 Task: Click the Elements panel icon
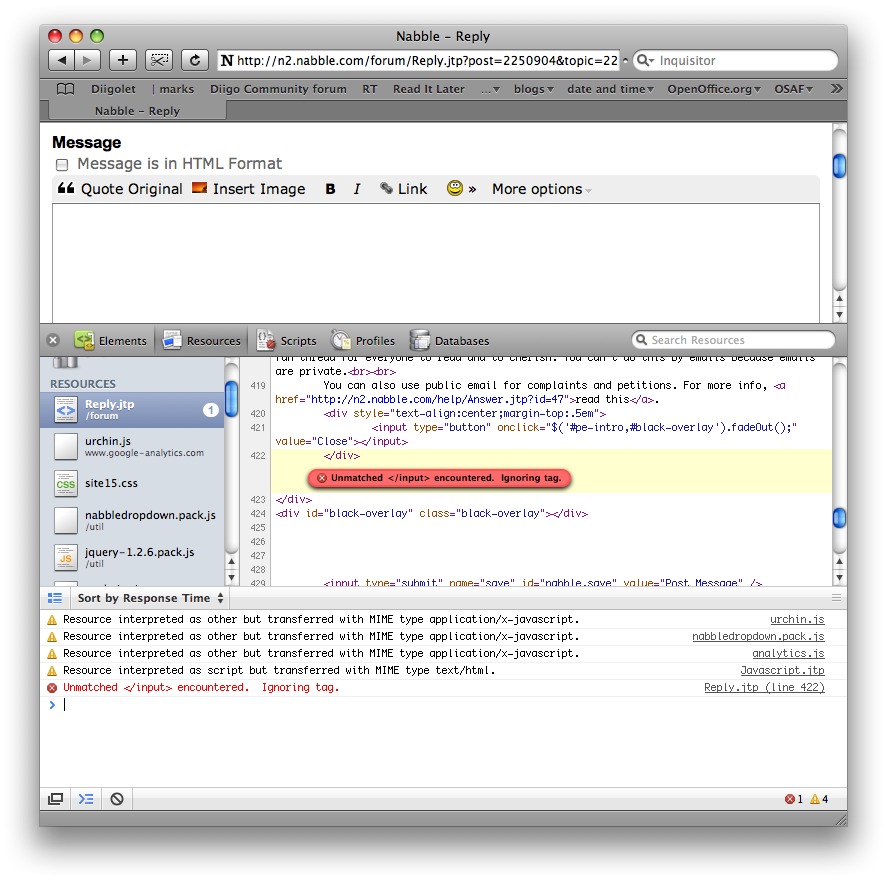(x=84, y=340)
